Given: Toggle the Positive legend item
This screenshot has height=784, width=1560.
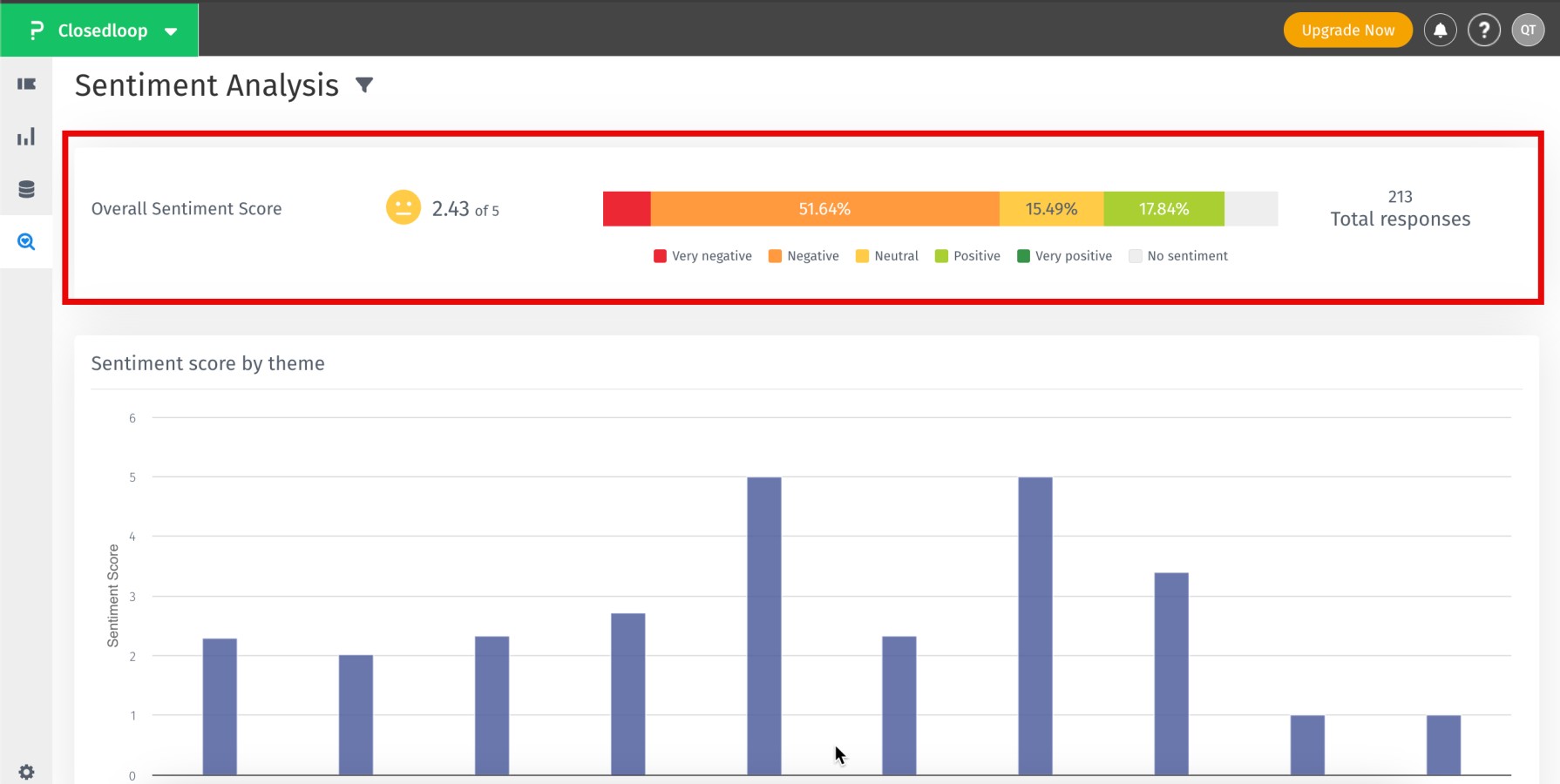Looking at the screenshot, I should [967, 255].
